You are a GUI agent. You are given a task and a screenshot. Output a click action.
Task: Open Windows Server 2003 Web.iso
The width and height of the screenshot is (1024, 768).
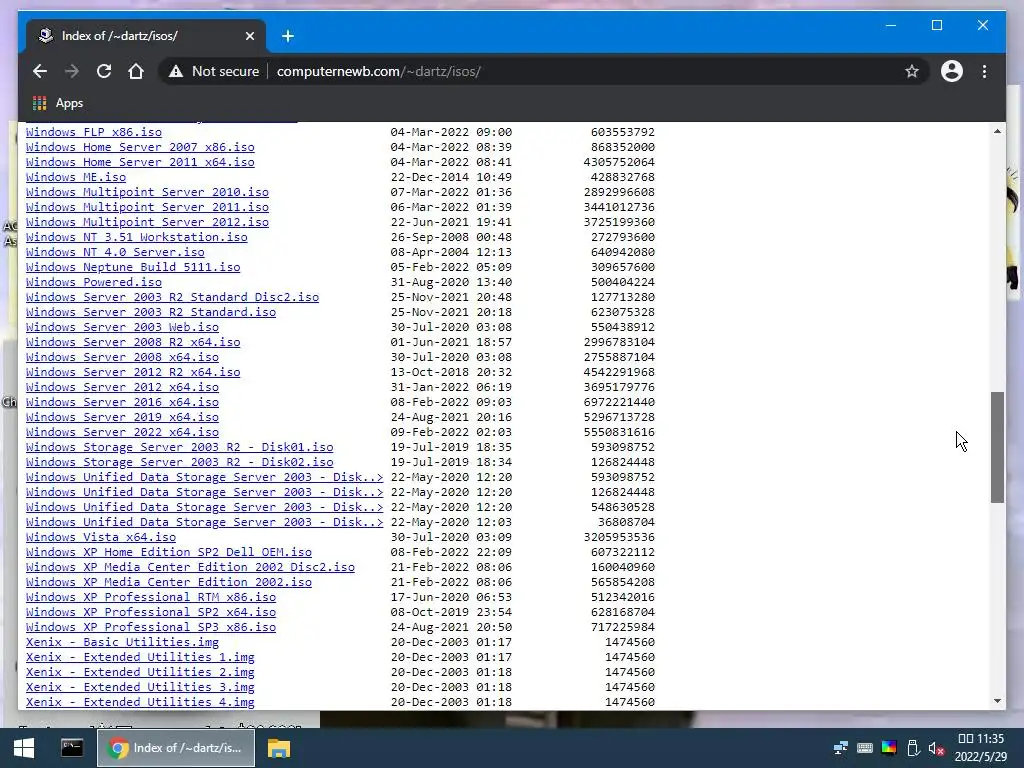coord(122,327)
